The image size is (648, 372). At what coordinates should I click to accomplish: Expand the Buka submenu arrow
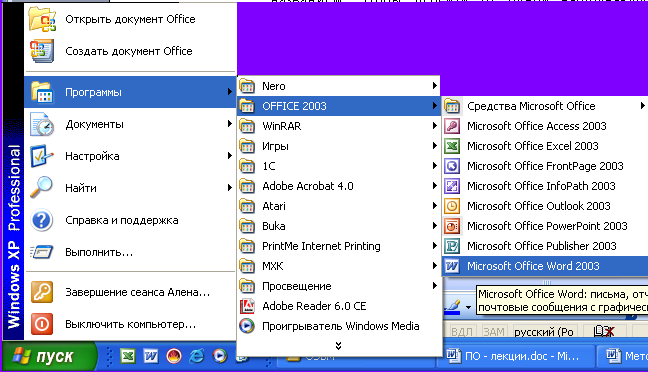tap(434, 226)
